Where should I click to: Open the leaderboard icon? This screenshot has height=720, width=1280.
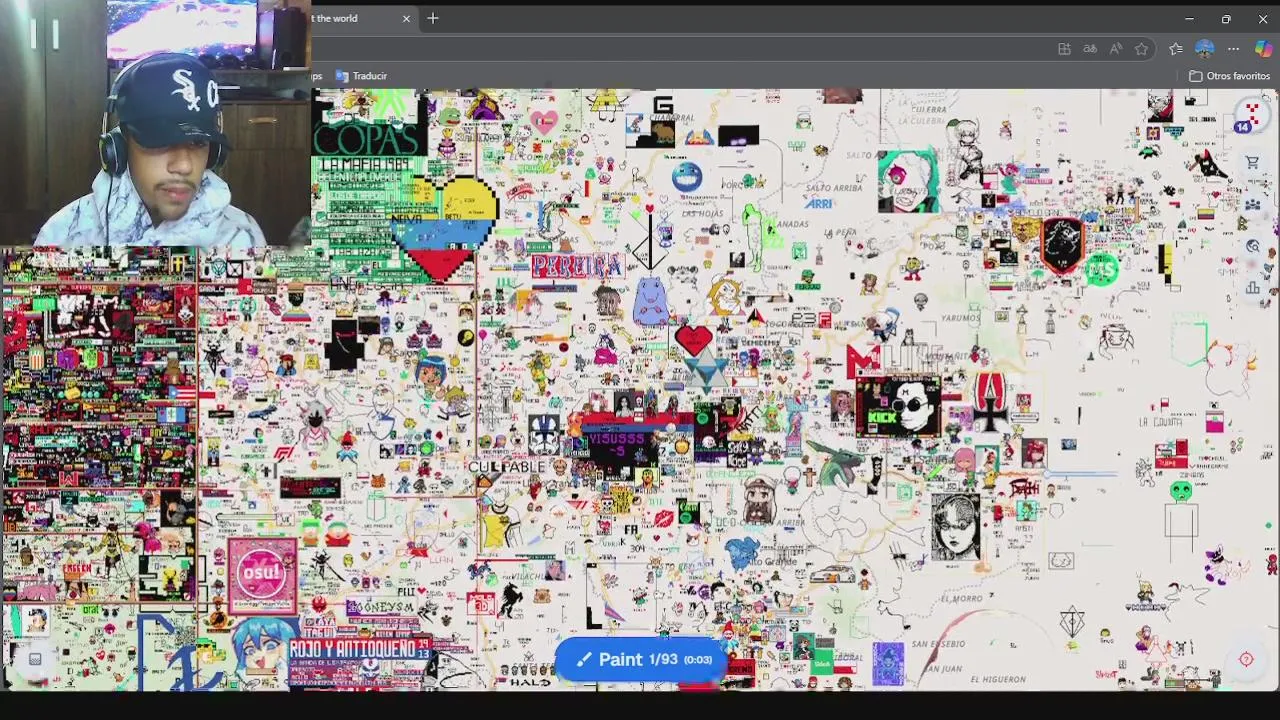click(x=1252, y=287)
